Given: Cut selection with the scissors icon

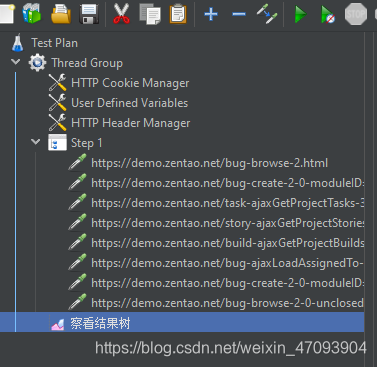Looking at the screenshot, I should coord(121,14).
